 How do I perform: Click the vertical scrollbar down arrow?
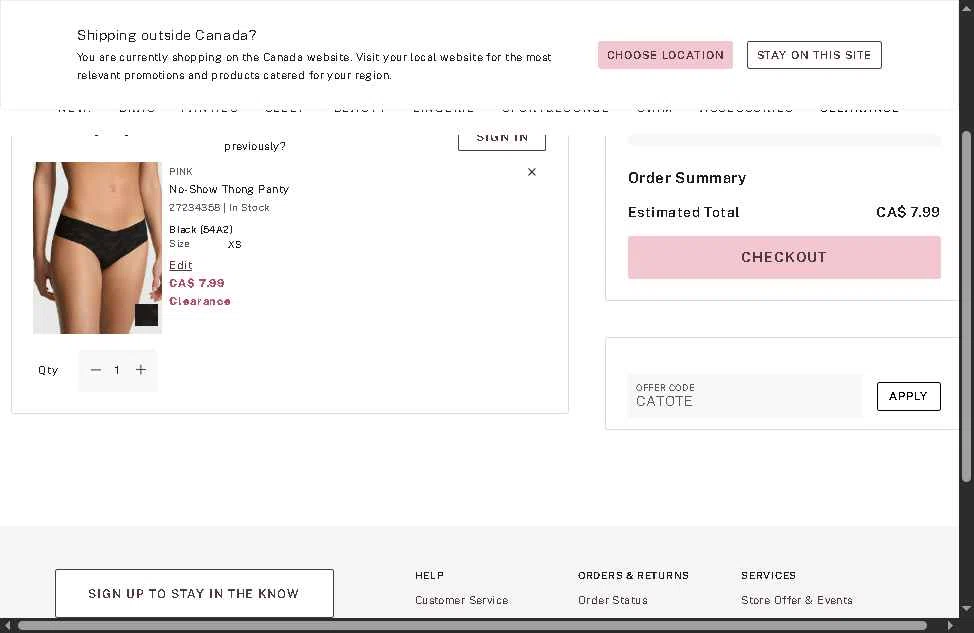point(966,609)
